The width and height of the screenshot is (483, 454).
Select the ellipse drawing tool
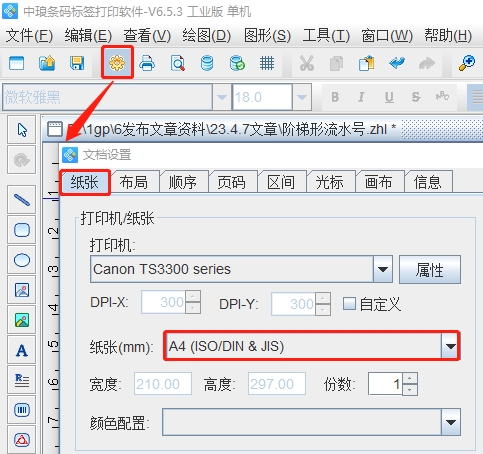pyautogui.click(x=22, y=260)
